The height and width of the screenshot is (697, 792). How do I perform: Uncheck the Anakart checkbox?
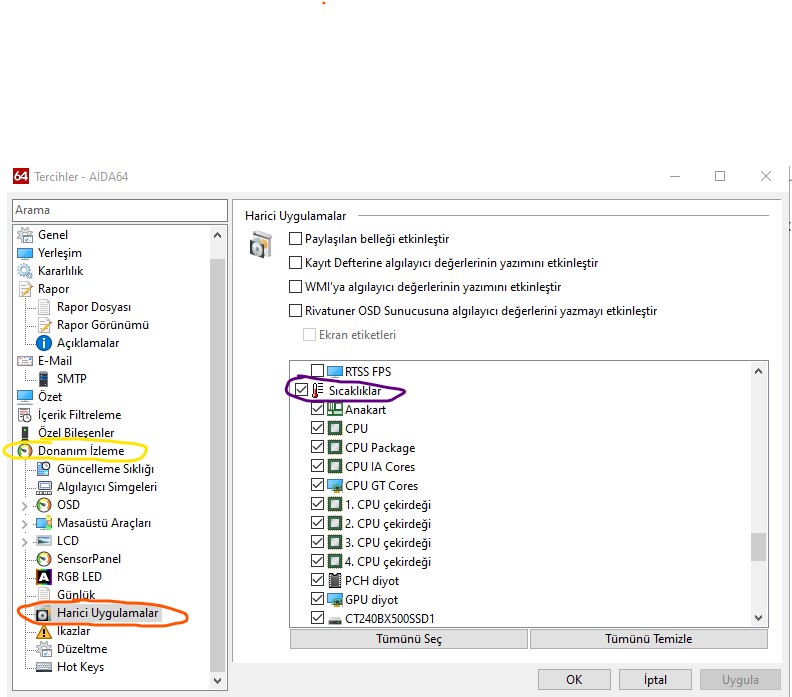coord(317,409)
